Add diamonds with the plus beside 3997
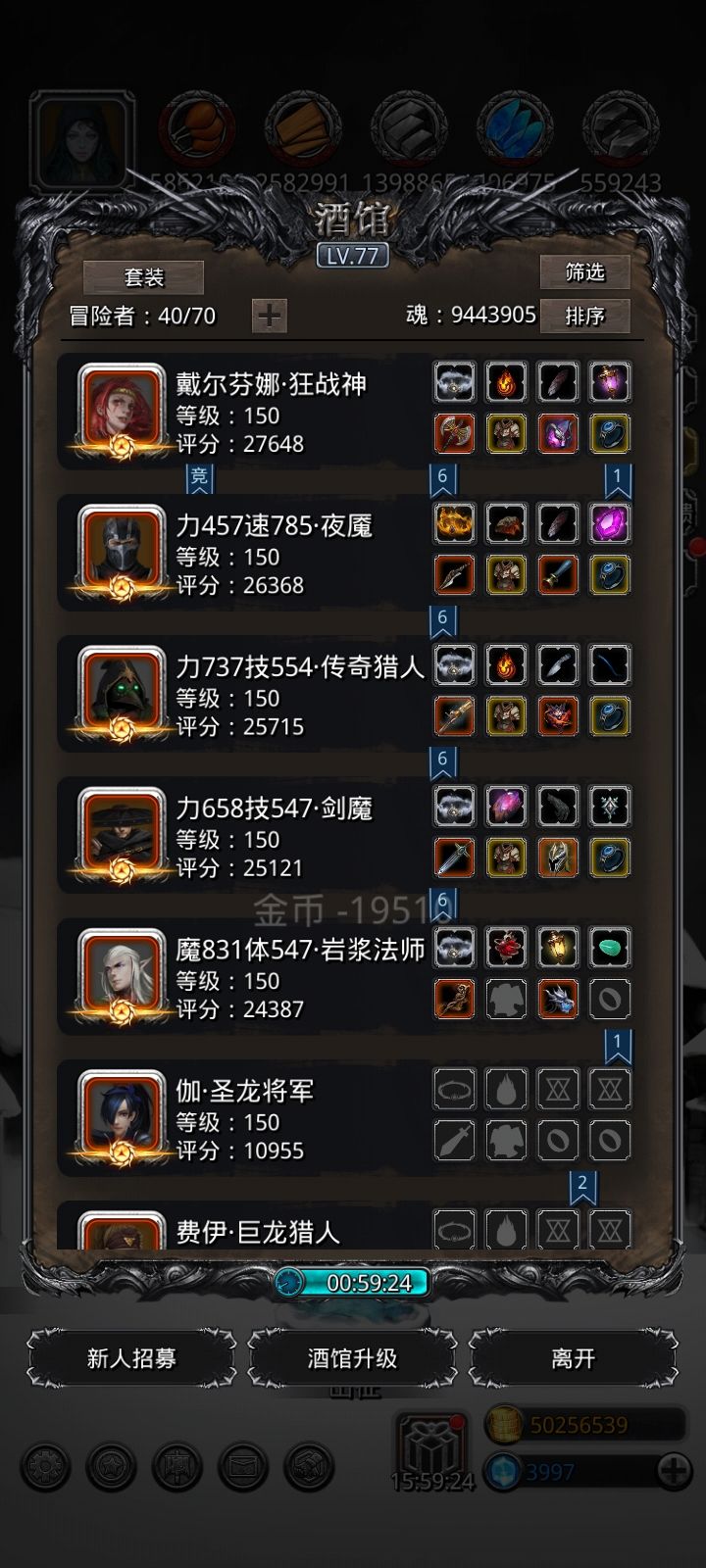The image size is (706, 1568). point(673,1471)
